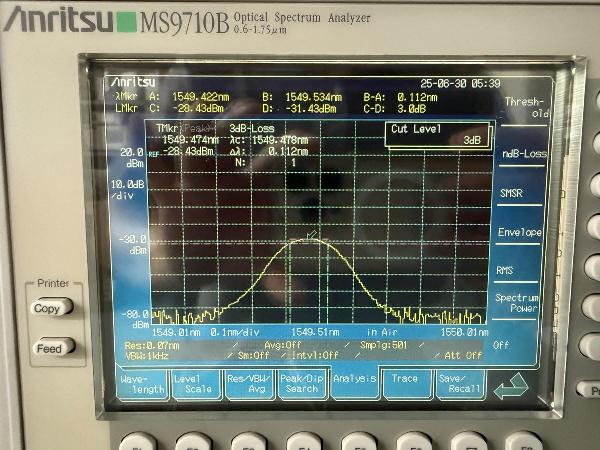The image size is (600, 450).
Task: Select the Analysis tab
Action: tap(355, 381)
